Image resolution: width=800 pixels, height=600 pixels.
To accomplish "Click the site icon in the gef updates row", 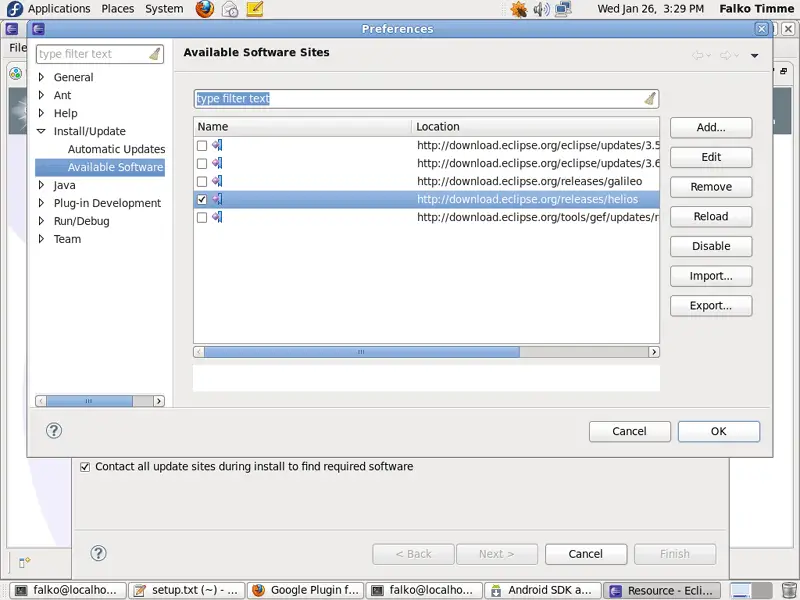I will point(217,217).
